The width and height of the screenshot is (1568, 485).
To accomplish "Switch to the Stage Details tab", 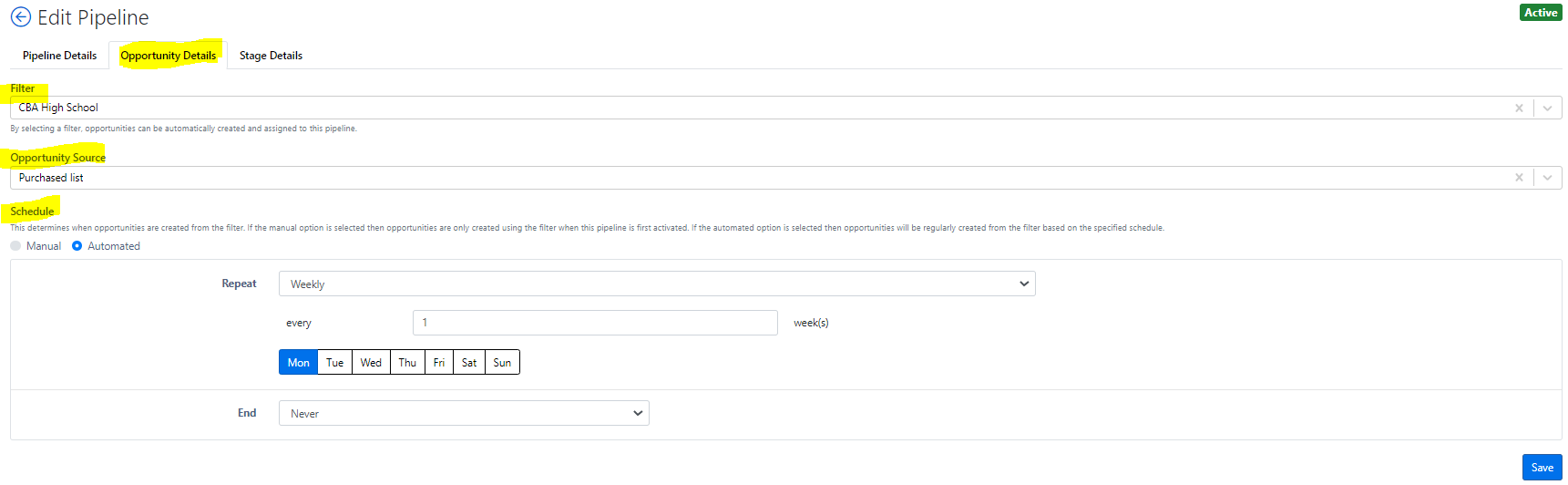I will pyautogui.click(x=271, y=56).
